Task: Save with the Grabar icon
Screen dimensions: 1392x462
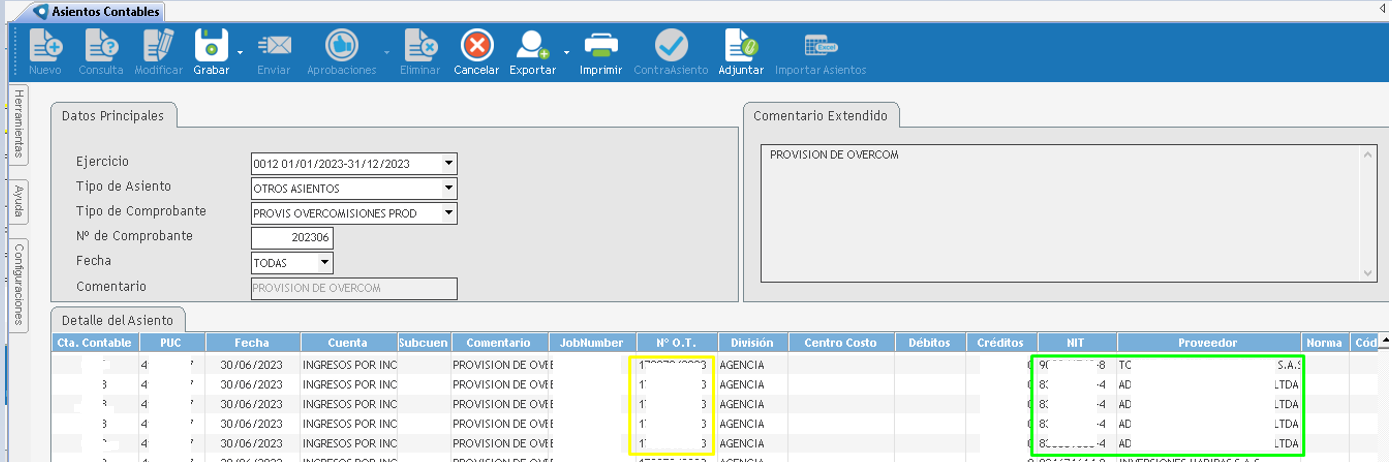Action: click(211, 46)
